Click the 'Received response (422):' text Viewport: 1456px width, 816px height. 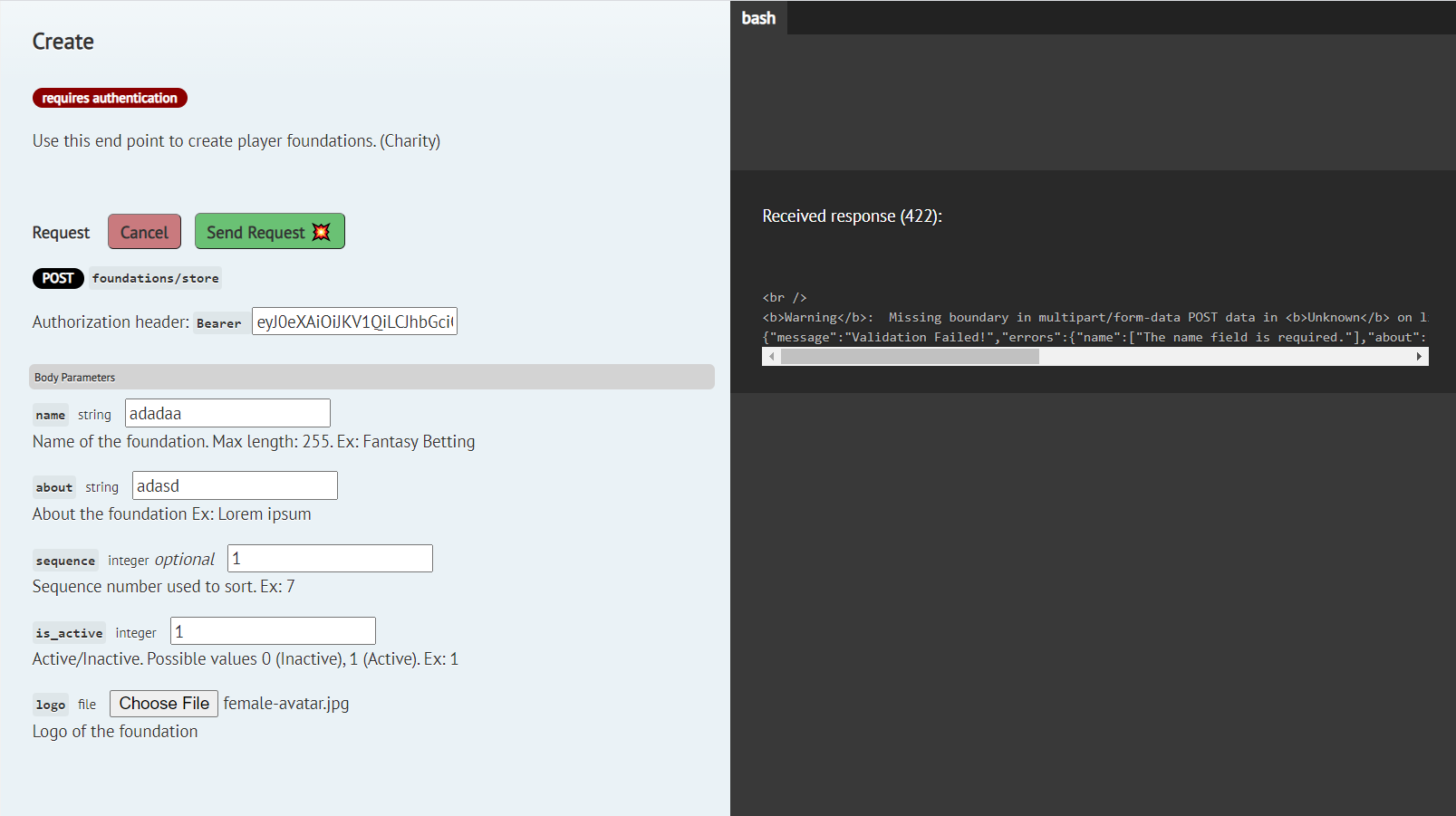point(852,216)
